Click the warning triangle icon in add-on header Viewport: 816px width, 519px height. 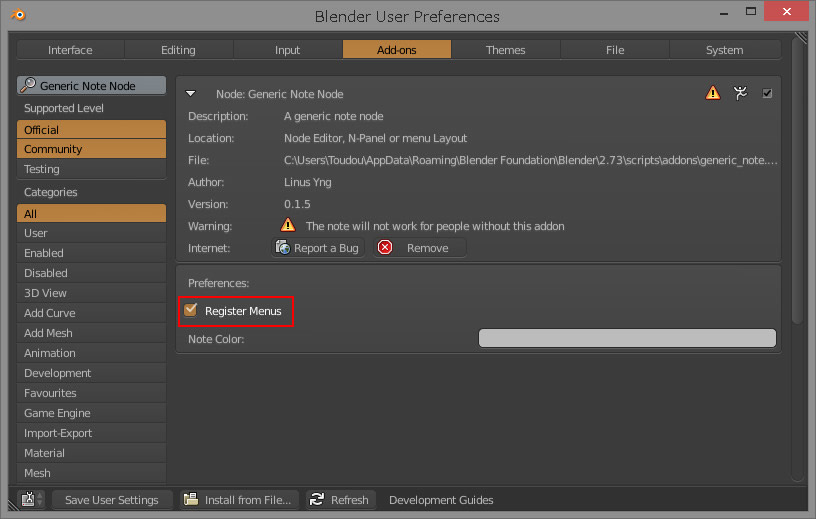point(712,93)
